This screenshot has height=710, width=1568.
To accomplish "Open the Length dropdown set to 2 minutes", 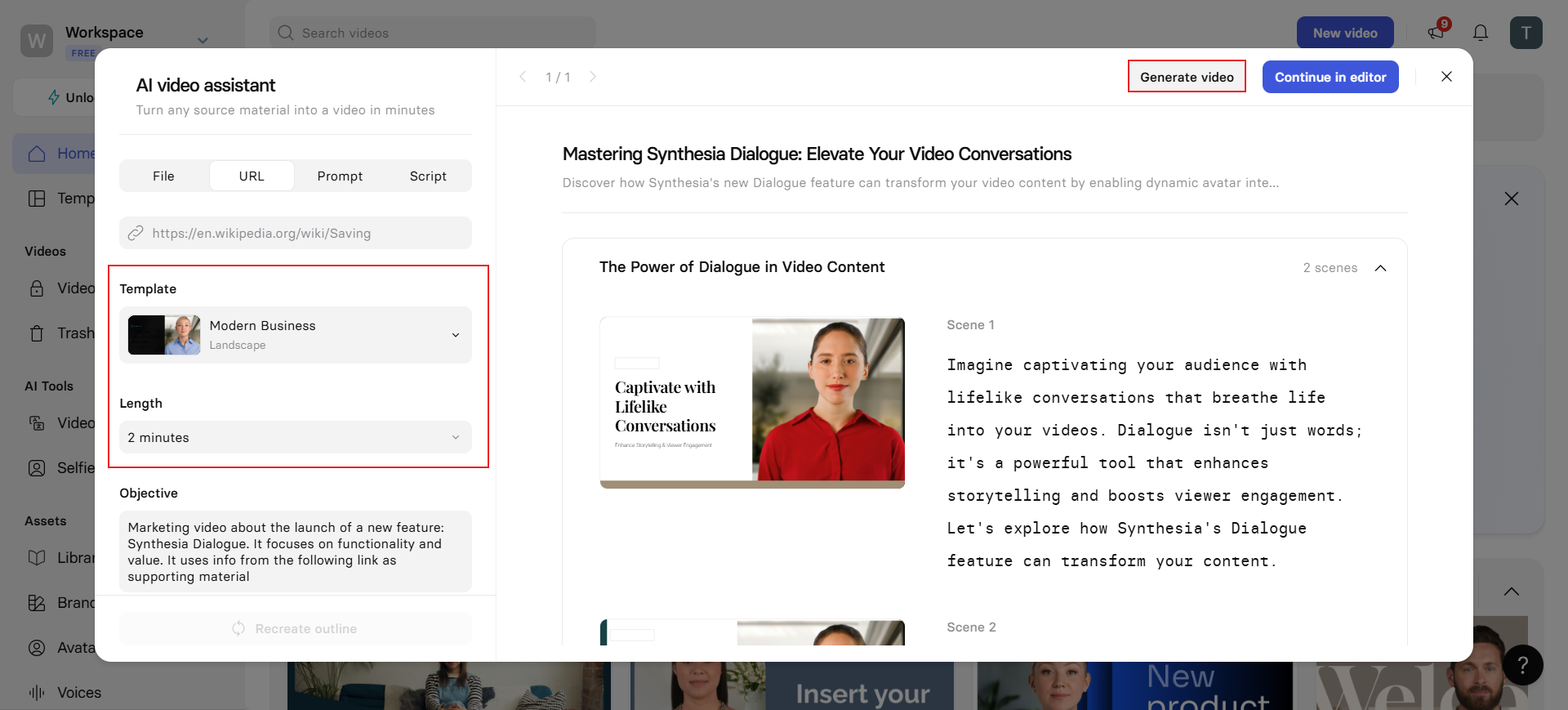I will 296,437.
